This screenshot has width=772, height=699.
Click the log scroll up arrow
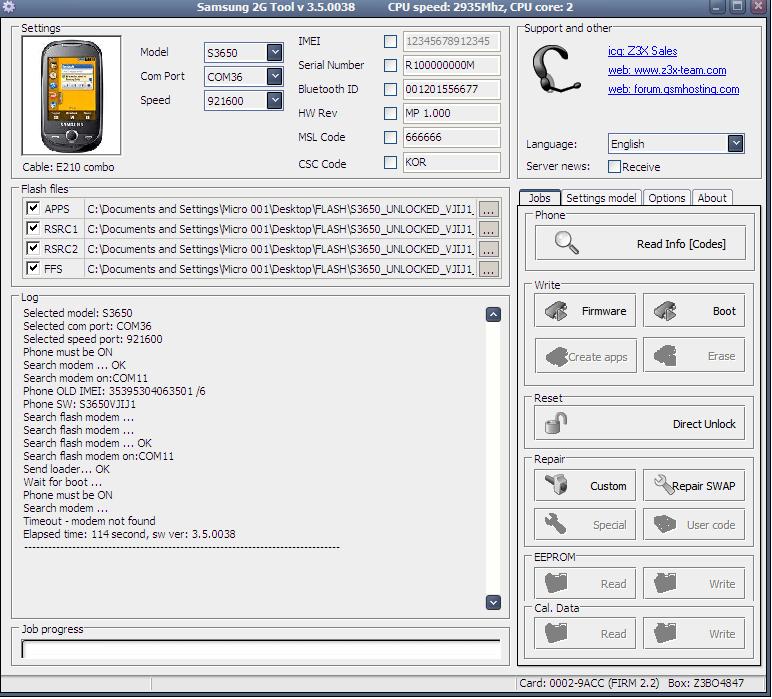pyautogui.click(x=493, y=315)
